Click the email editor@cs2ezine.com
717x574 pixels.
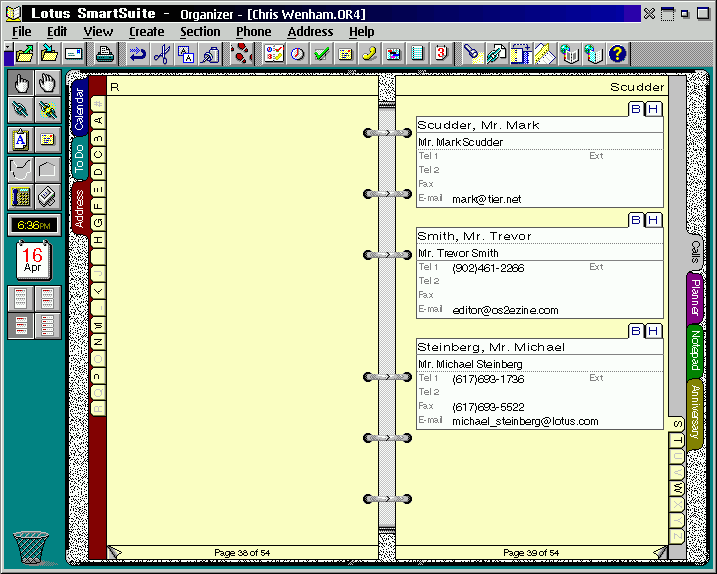(x=505, y=310)
